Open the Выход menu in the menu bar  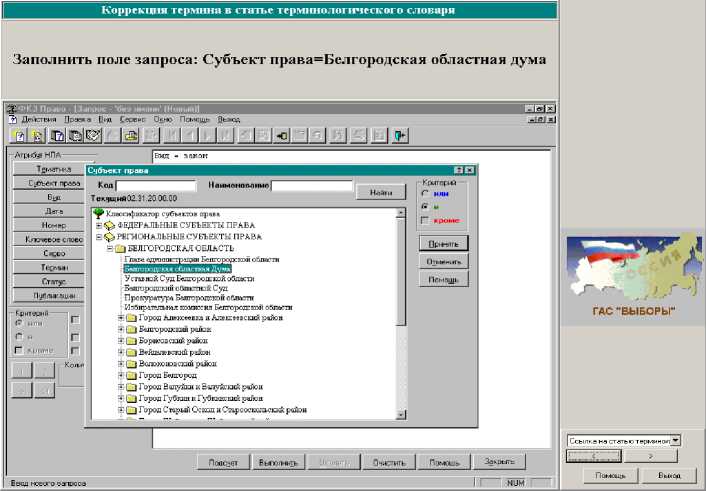pos(228,119)
